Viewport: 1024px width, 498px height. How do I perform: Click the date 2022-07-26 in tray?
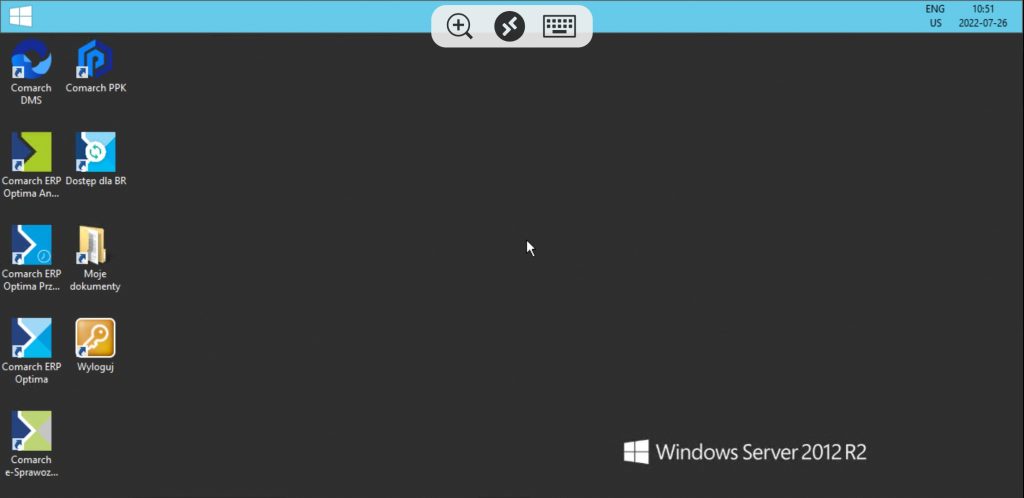983,23
